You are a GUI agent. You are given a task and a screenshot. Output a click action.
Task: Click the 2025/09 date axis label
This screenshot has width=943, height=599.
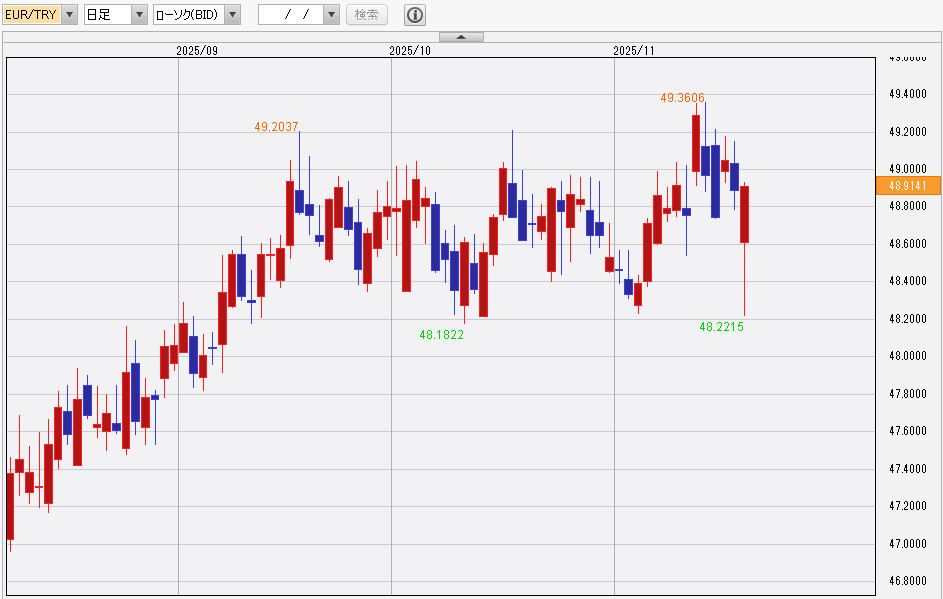point(197,51)
